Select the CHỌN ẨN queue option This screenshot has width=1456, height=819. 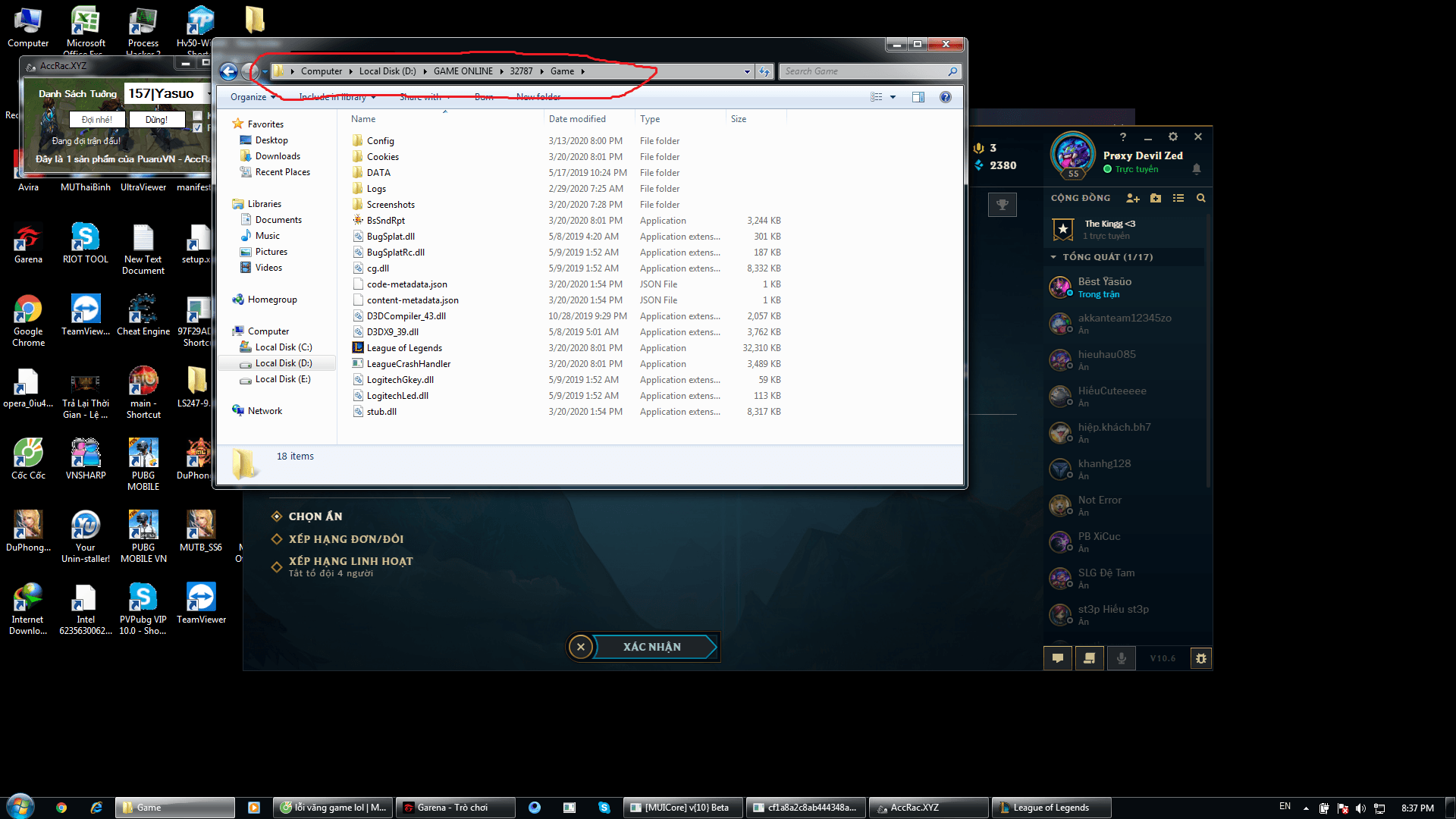307,516
